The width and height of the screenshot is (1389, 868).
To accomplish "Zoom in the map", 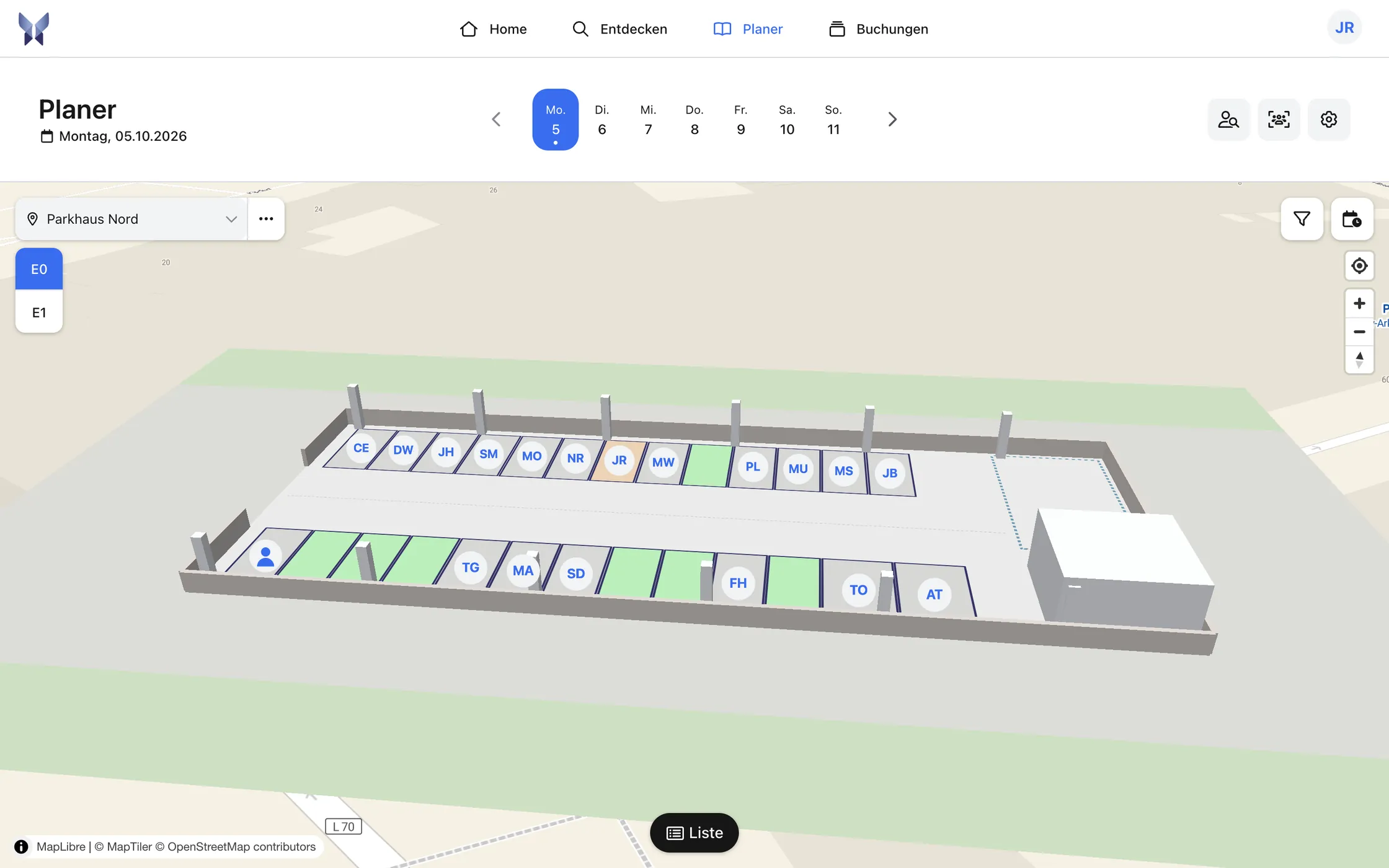I will (x=1359, y=303).
